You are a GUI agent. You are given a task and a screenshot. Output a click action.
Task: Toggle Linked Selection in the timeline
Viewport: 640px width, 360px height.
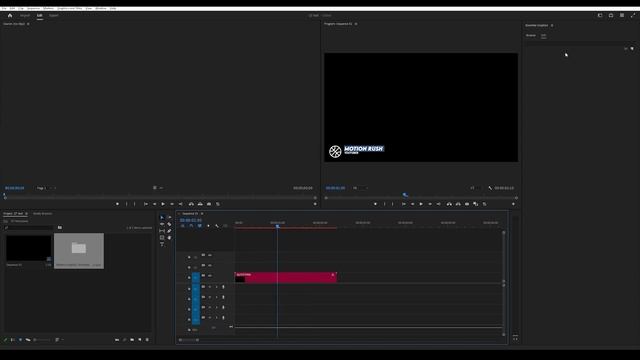(x=200, y=226)
